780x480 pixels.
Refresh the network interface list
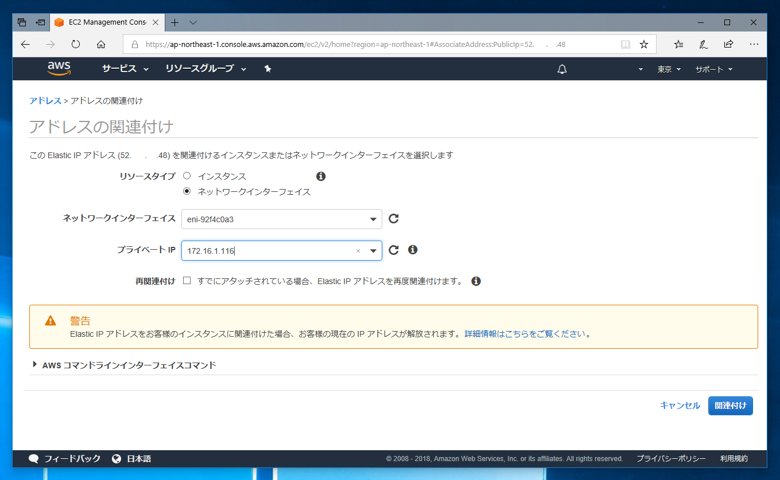[393, 219]
